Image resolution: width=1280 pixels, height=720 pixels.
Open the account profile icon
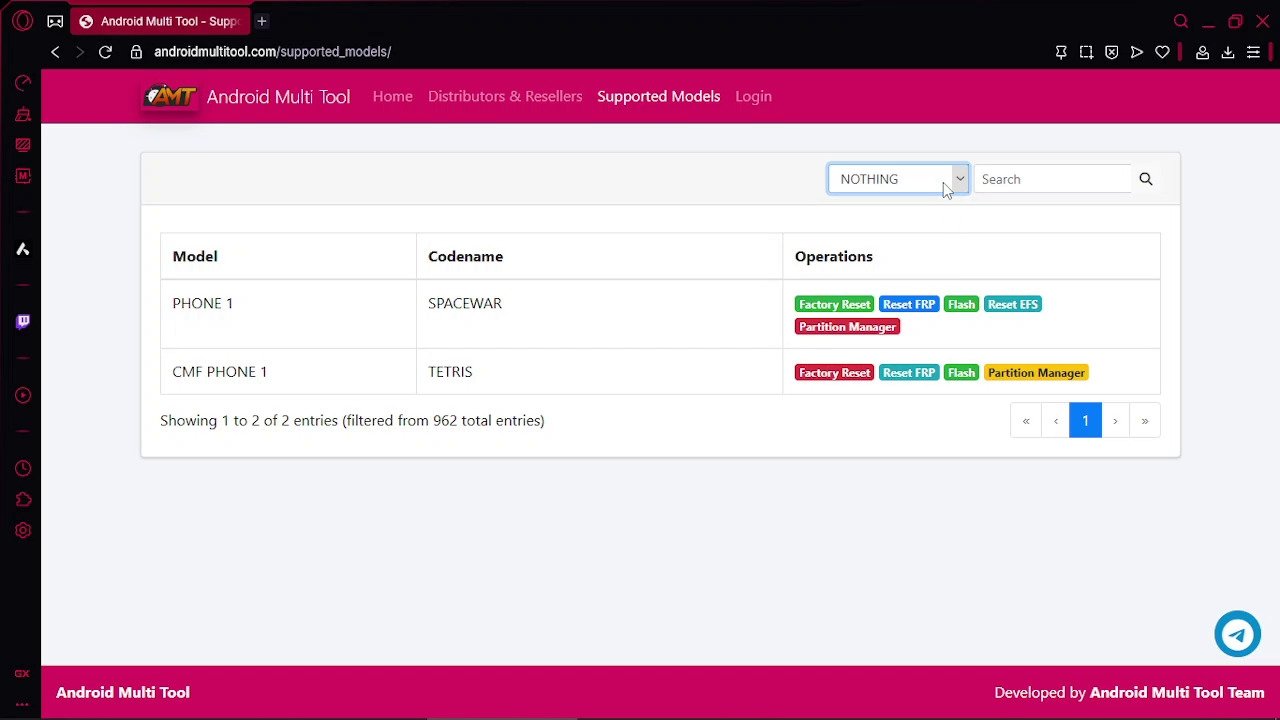tap(1203, 52)
